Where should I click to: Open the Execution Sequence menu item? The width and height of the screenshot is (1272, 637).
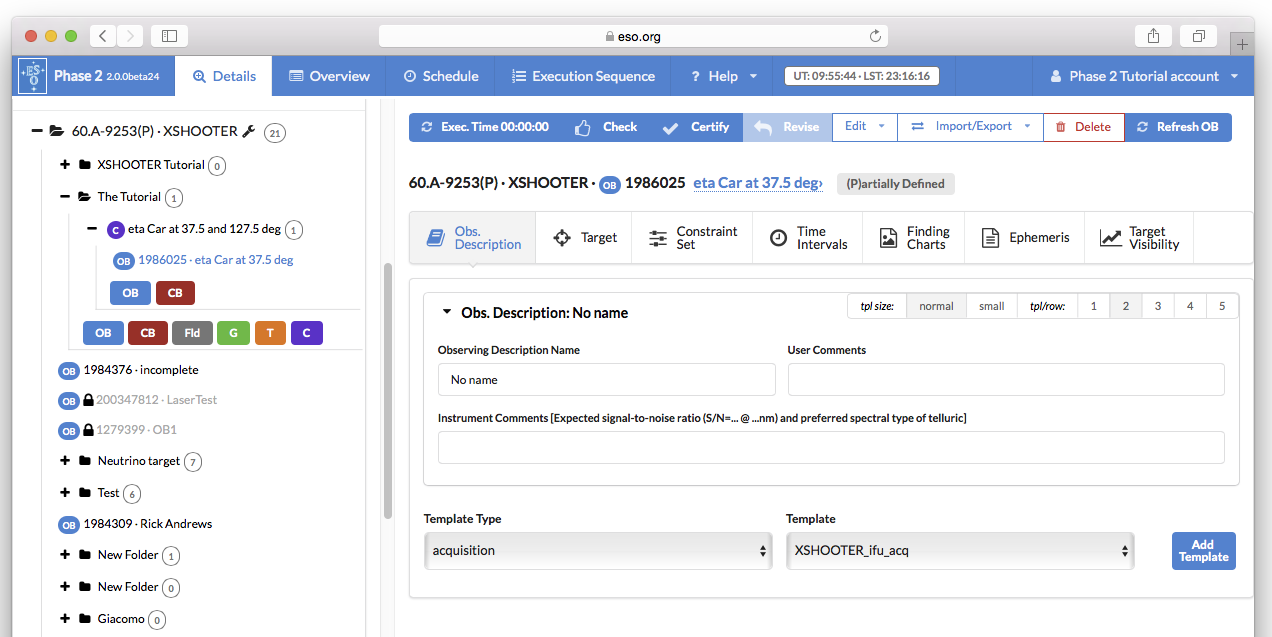tap(583, 76)
